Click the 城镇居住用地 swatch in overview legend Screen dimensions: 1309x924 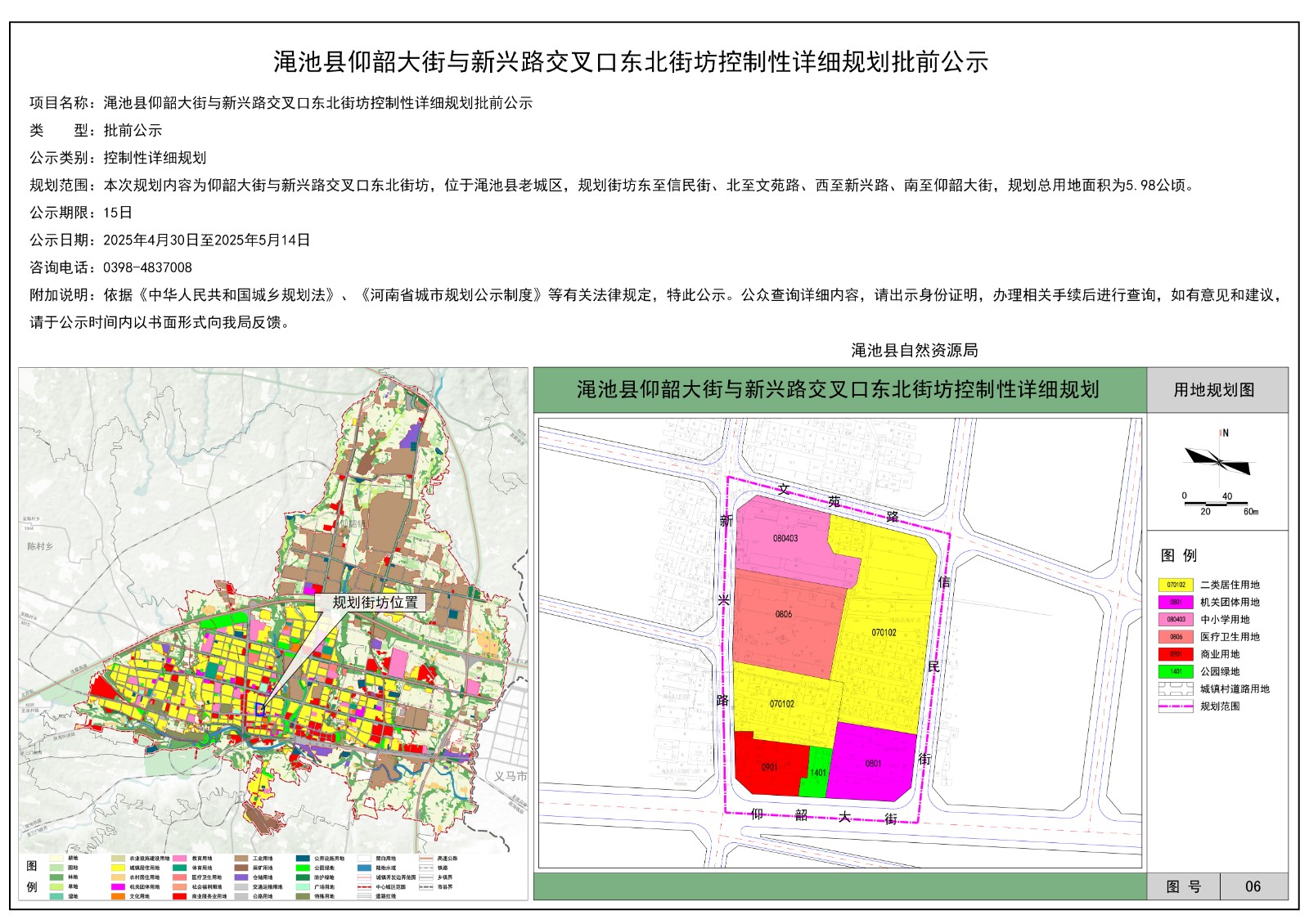click(x=118, y=868)
